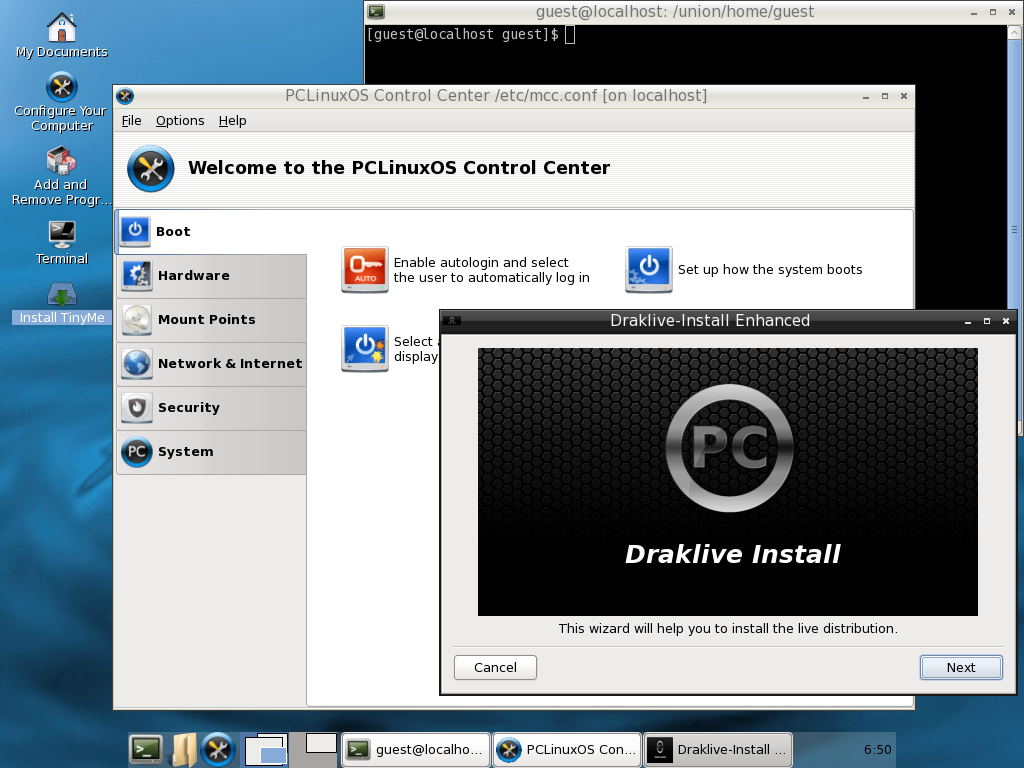
Task: Select the Boot category in Control Center
Action: [x=211, y=231]
